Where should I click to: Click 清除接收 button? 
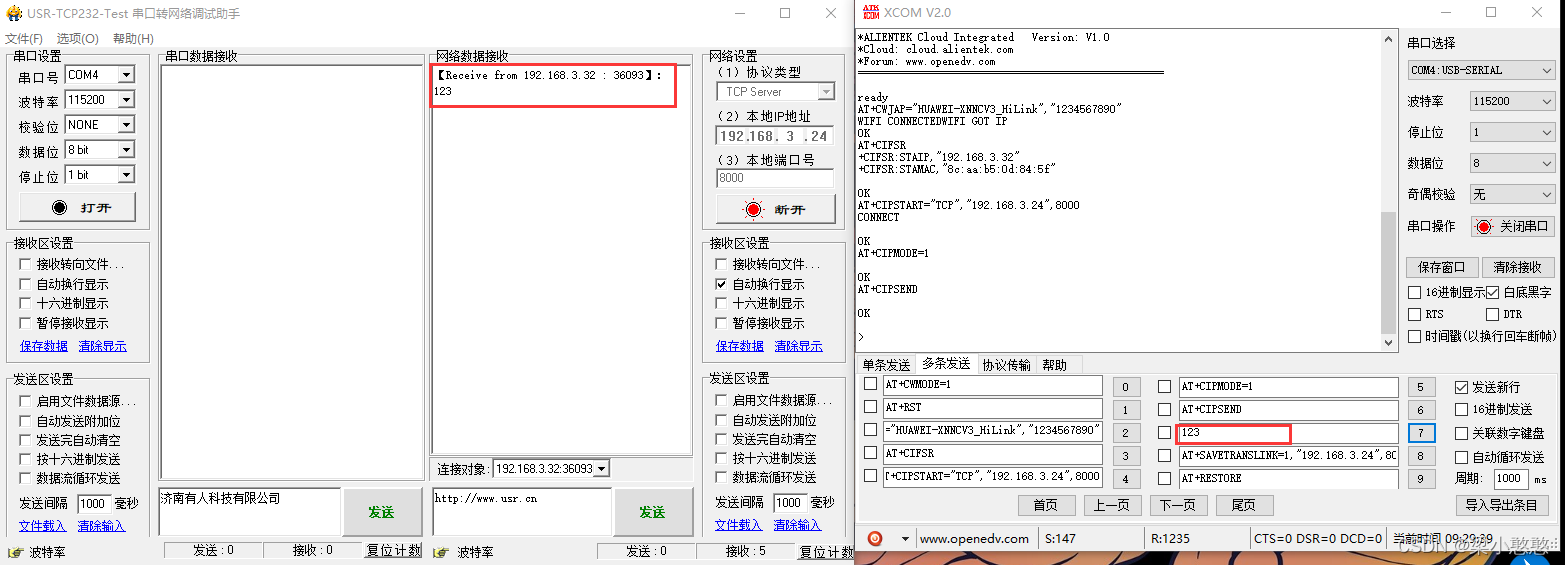point(1517,267)
